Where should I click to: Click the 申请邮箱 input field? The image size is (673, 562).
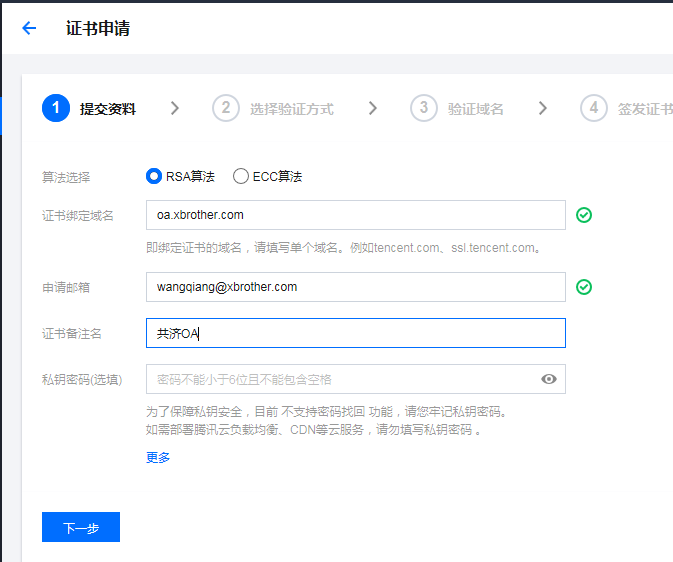tap(355, 287)
